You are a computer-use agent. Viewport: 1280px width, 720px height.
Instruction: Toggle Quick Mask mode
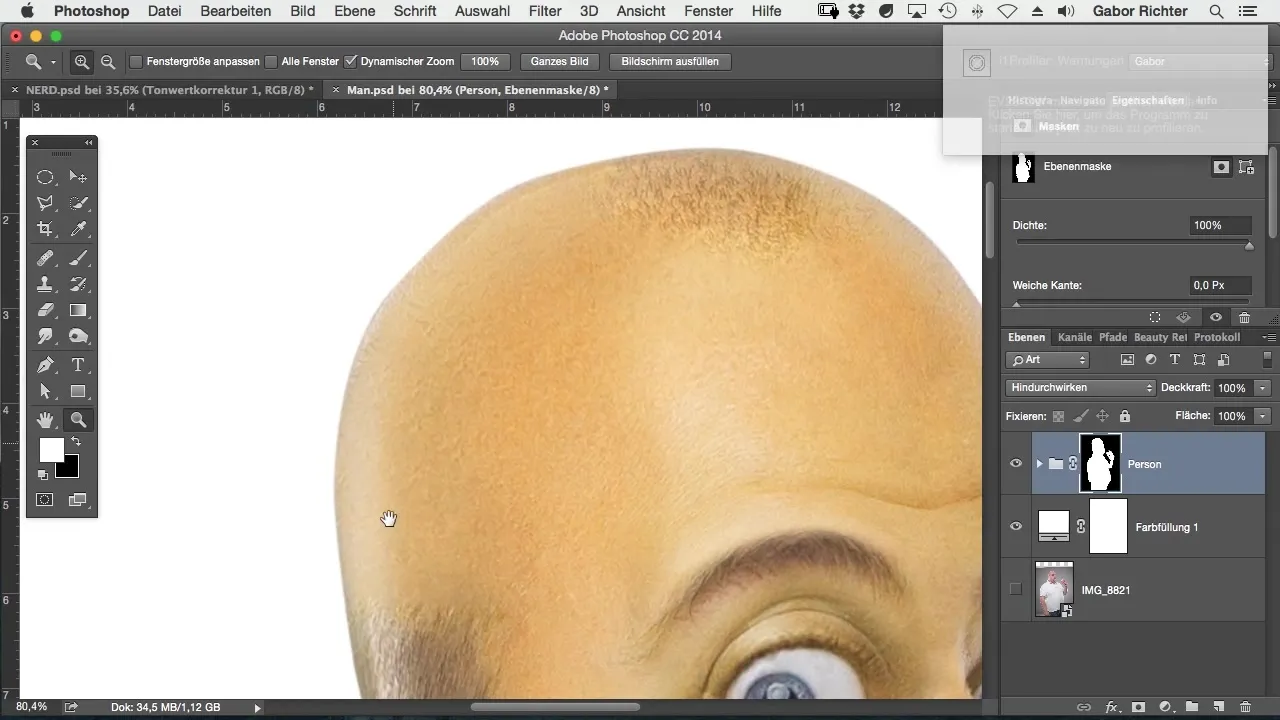coord(45,499)
